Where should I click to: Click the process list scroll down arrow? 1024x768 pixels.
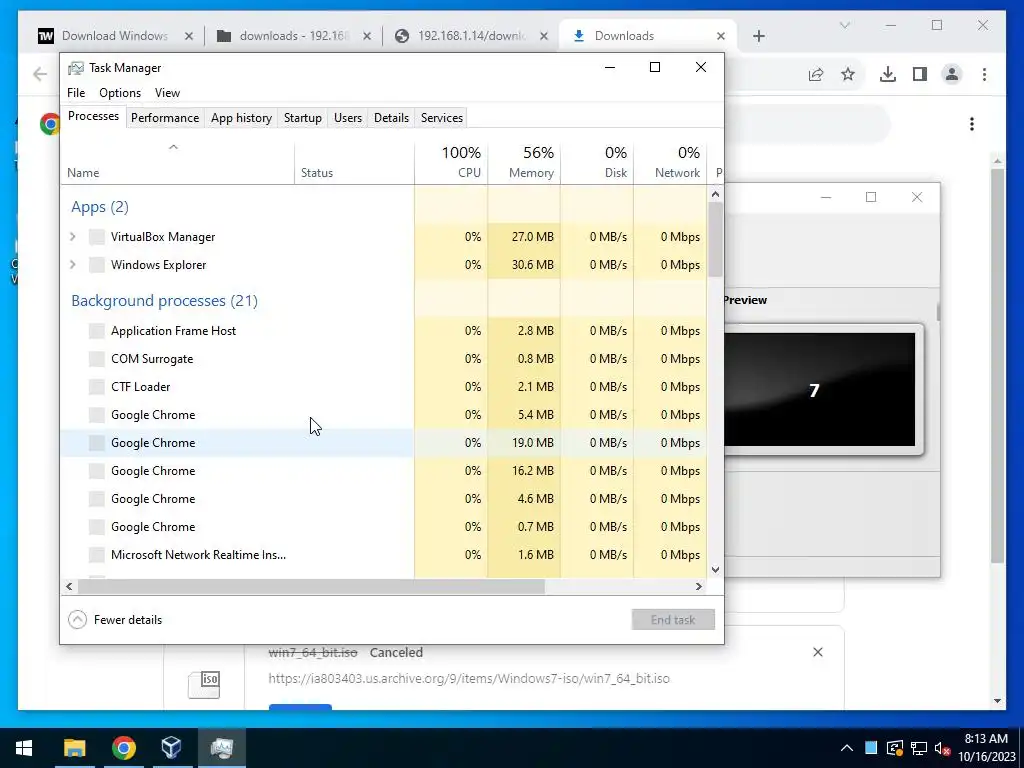(715, 569)
